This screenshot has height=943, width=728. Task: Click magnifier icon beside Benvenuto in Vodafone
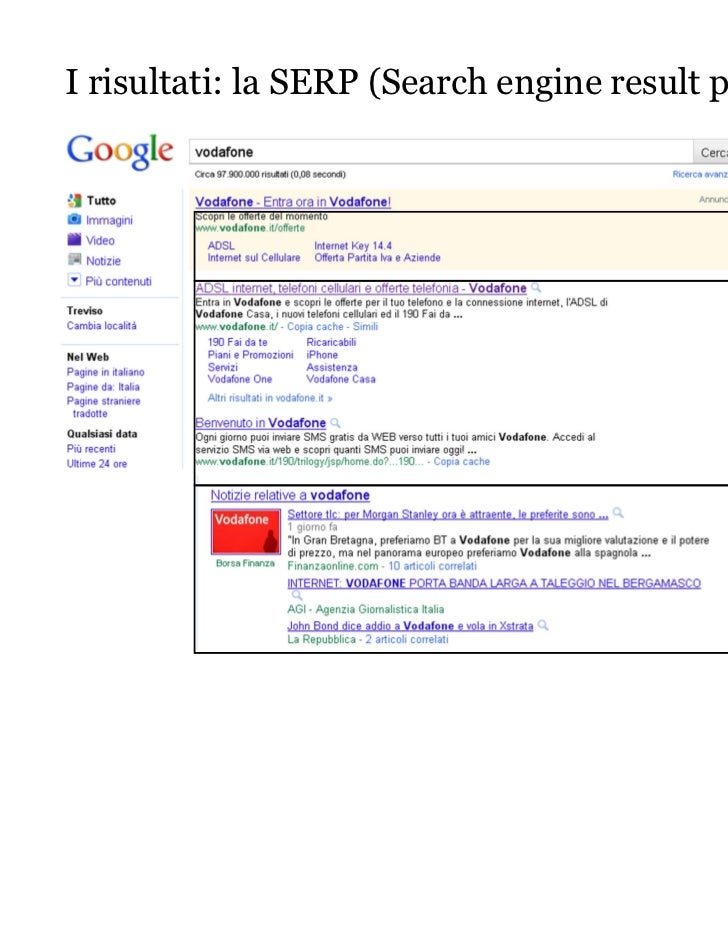pyautogui.click(x=335, y=423)
